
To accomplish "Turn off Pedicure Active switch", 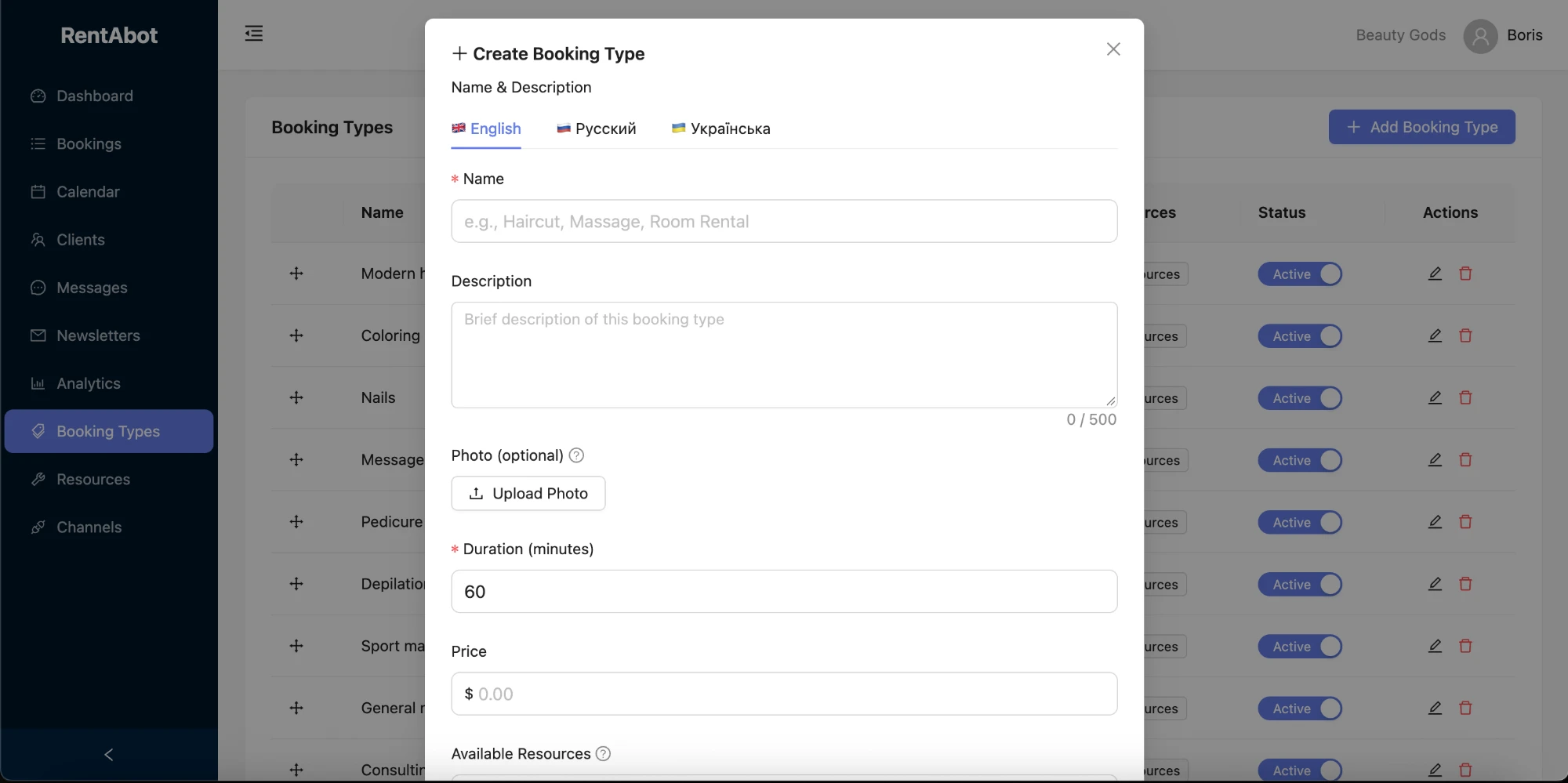I will click(1300, 522).
